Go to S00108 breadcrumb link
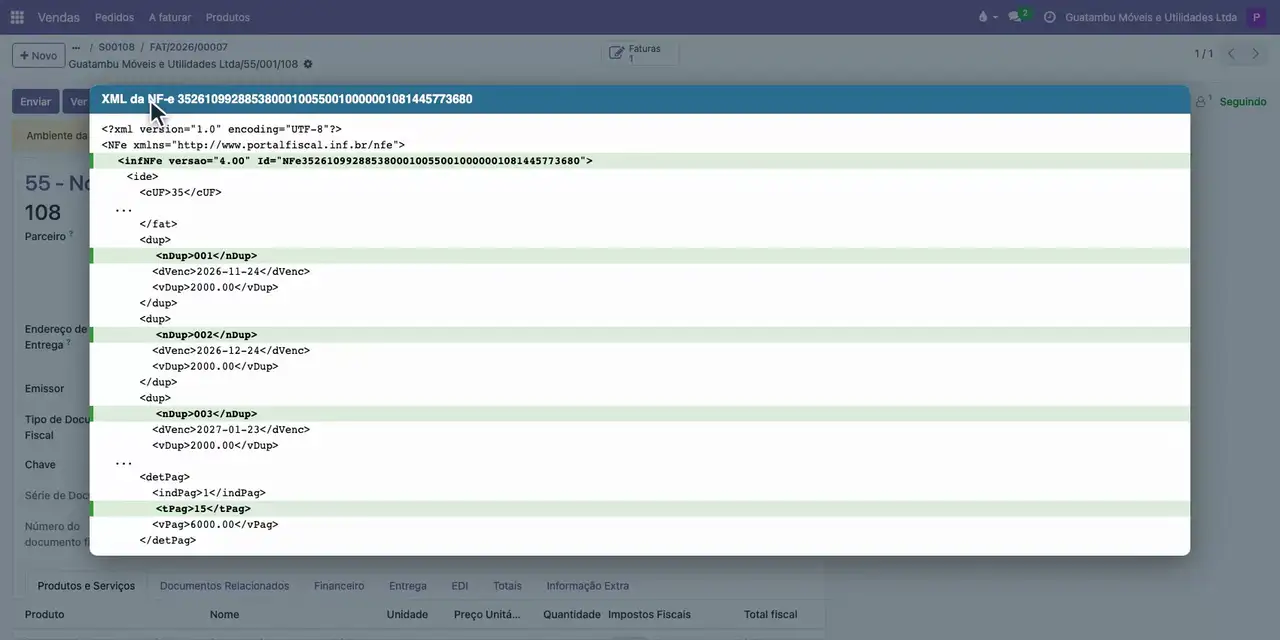Viewport: 1280px width, 640px height. 116,47
